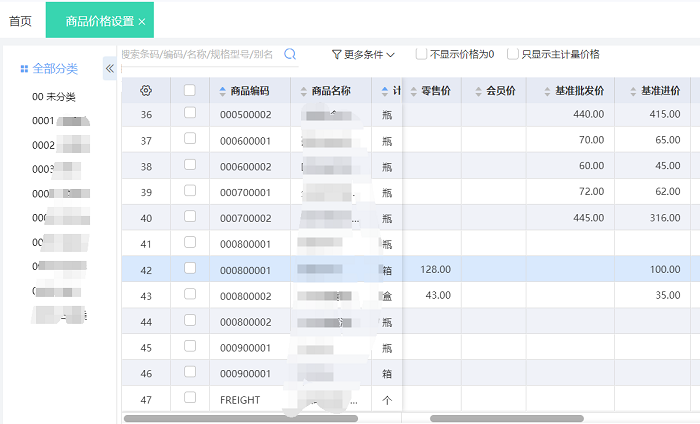Sort by 零售价 column arrows

pyautogui.click(x=413, y=91)
